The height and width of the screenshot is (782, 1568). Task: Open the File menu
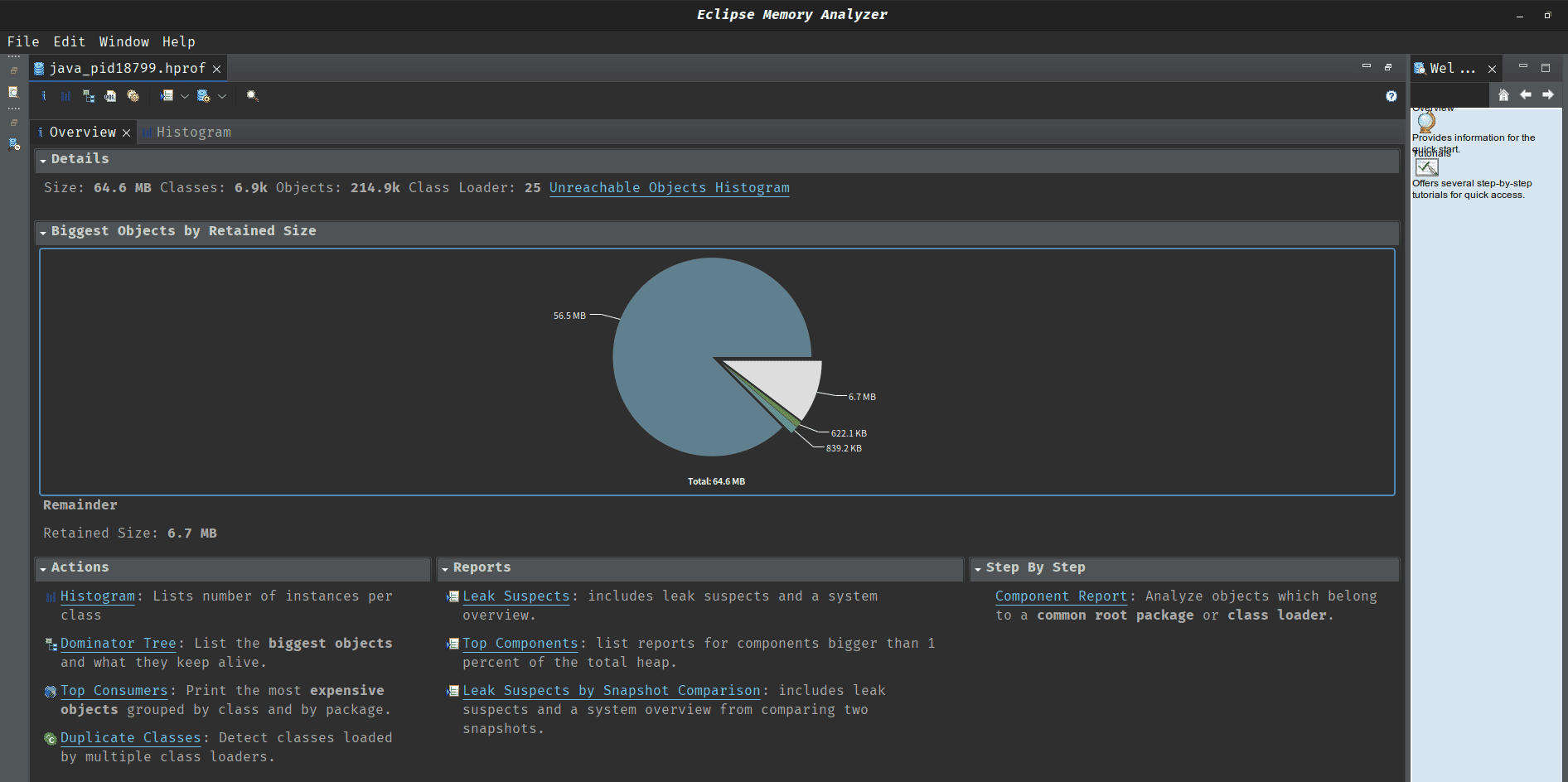pyautogui.click(x=23, y=41)
